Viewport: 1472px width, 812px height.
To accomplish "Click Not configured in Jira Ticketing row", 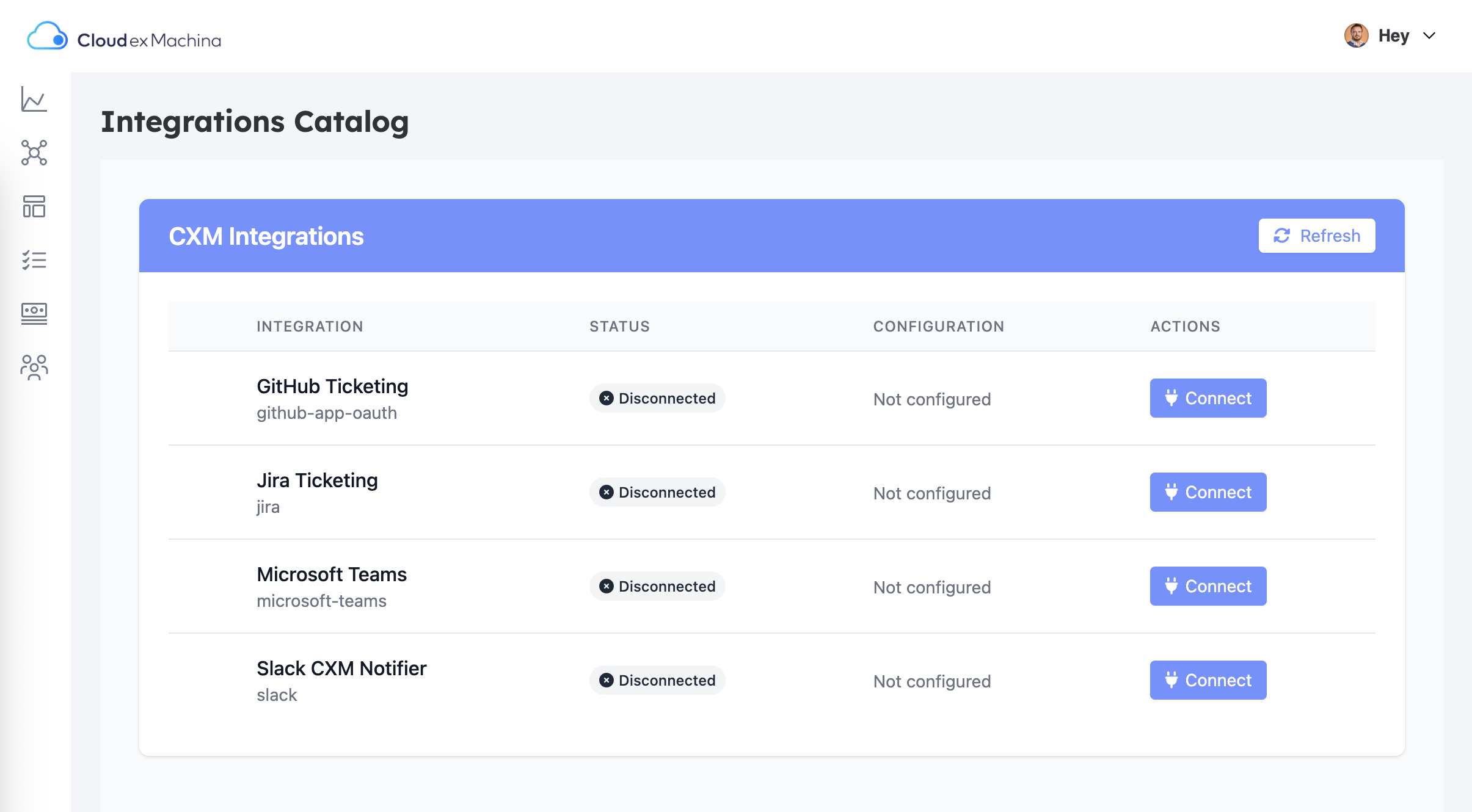I will tap(932, 493).
